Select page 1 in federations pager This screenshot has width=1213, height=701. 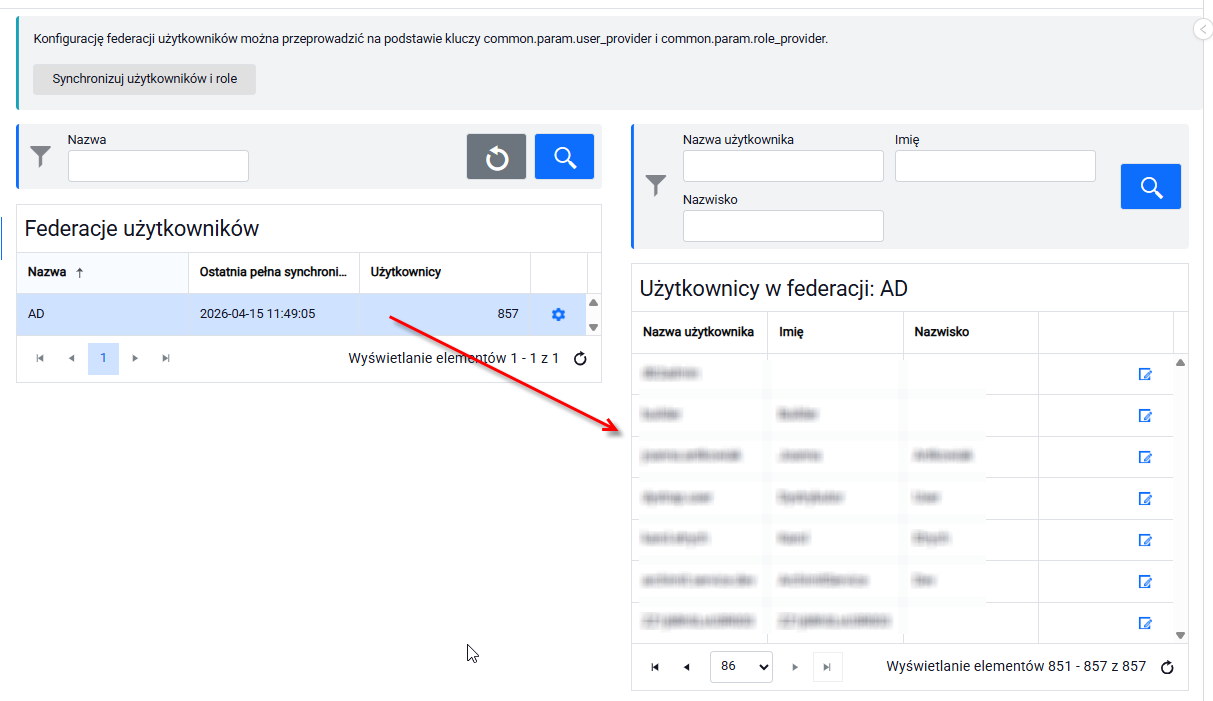(103, 358)
